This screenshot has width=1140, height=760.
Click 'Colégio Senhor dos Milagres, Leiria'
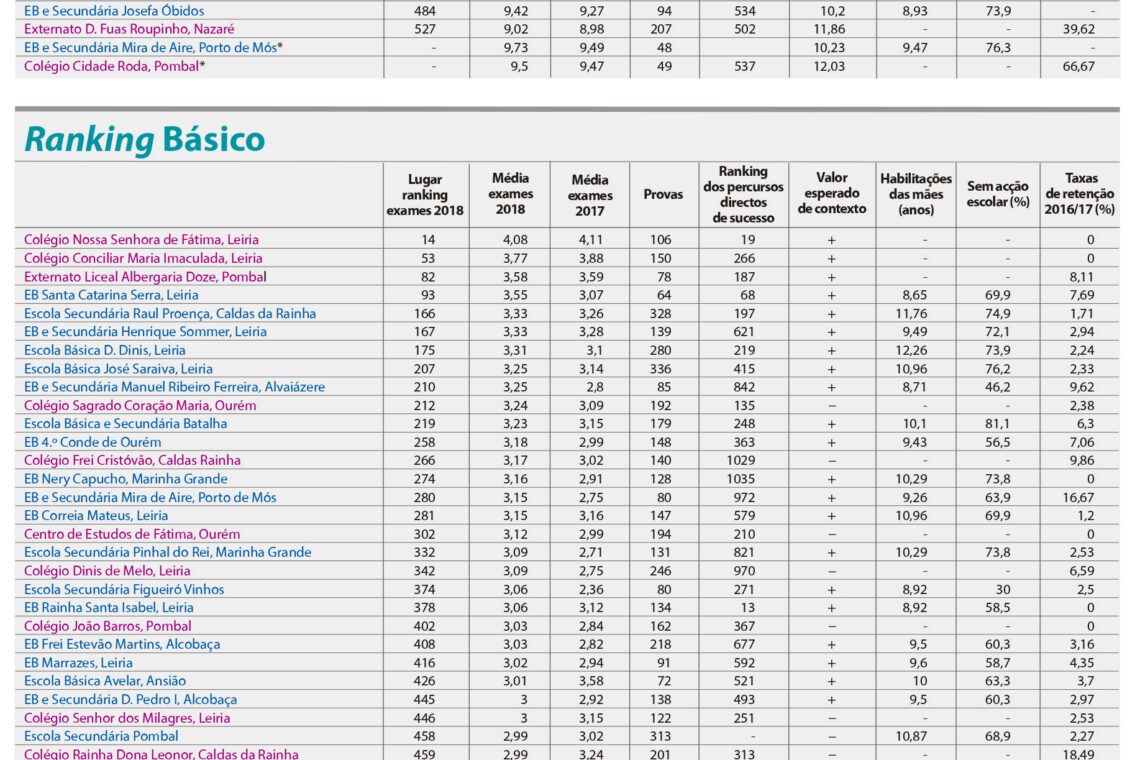127,718
